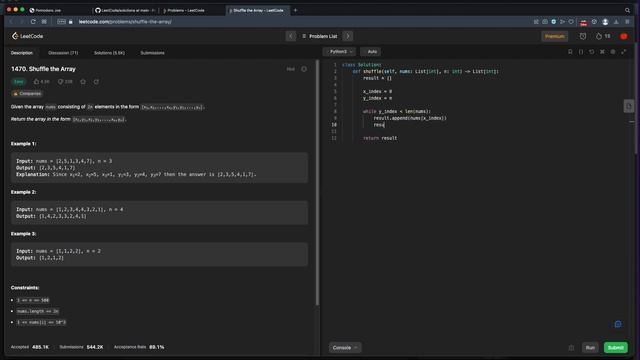The width and height of the screenshot is (640, 360).
Task: Open the Python3 language dropdown
Action: pos(340,51)
